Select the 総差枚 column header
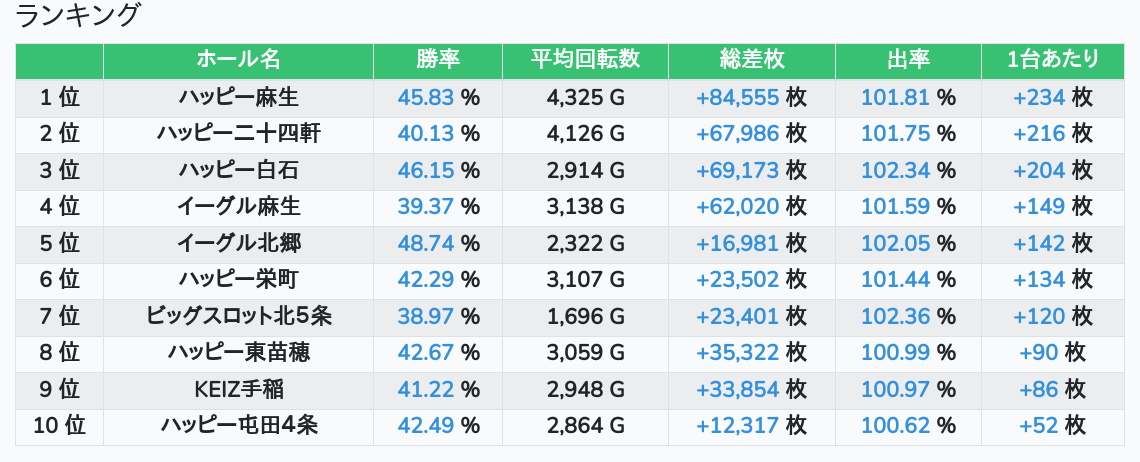 click(751, 60)
